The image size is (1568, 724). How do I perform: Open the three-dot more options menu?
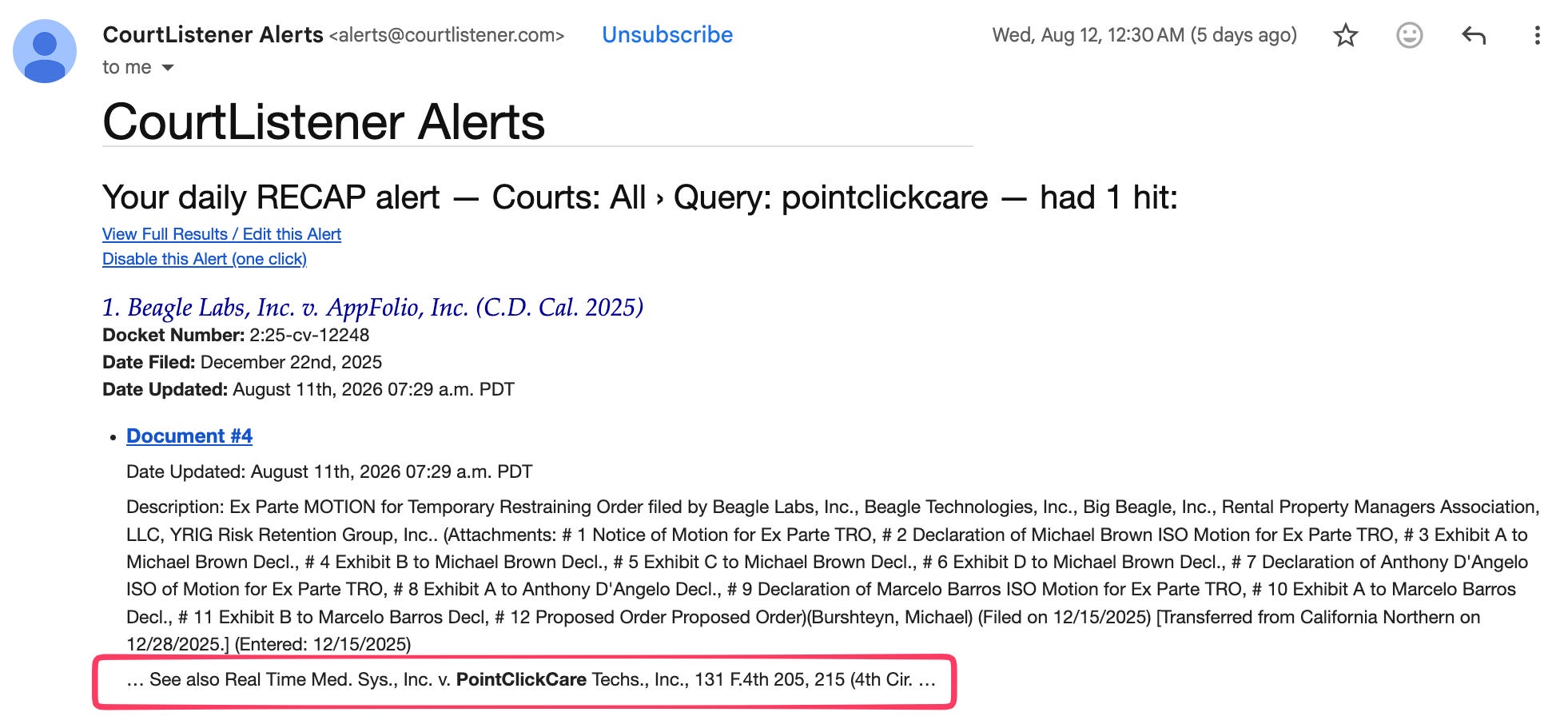[1537, 35]
